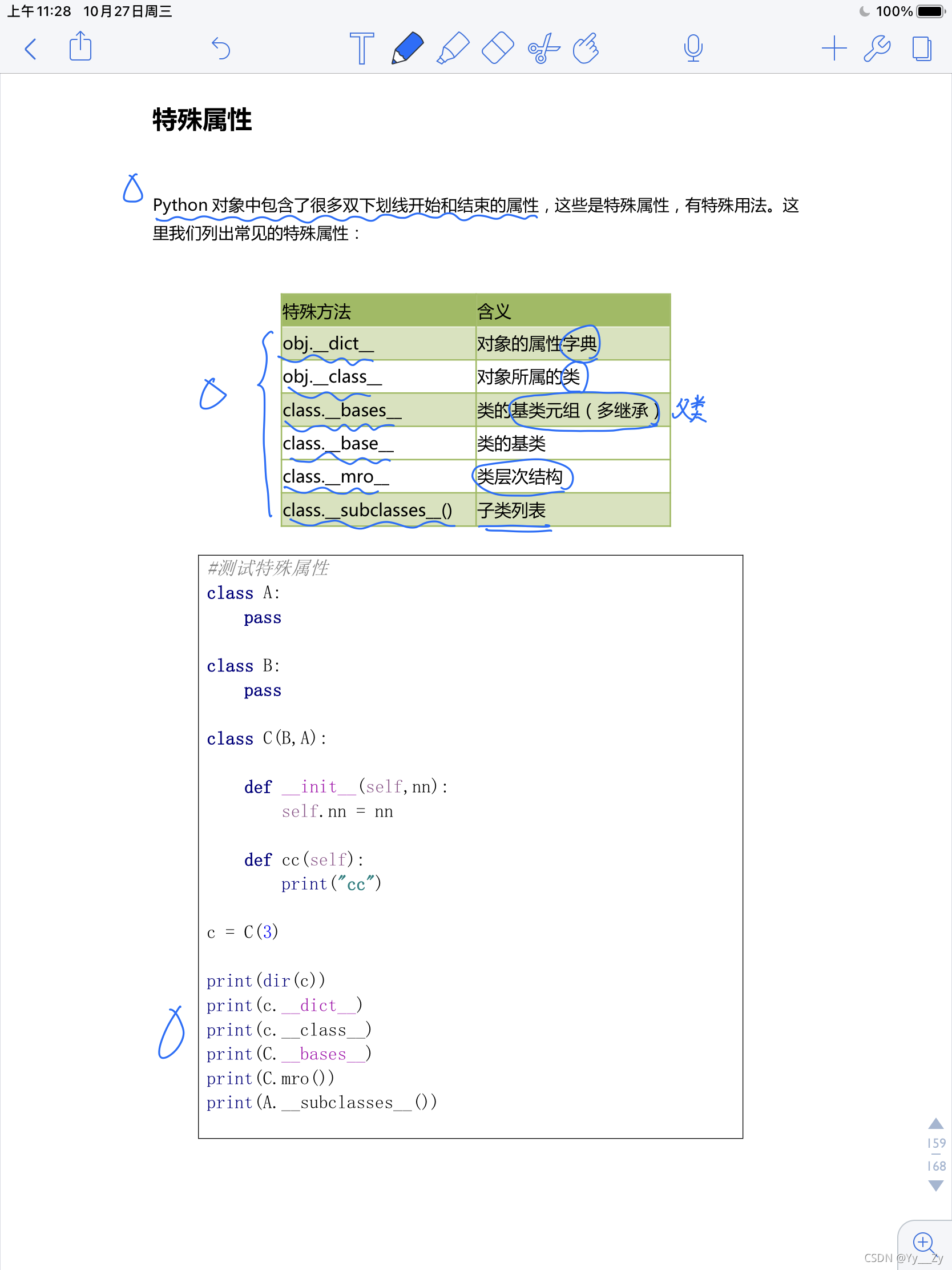The image size is (952, 1270).
Task: Tap table cell obj.__dict__
Action: tap(378, 343)
